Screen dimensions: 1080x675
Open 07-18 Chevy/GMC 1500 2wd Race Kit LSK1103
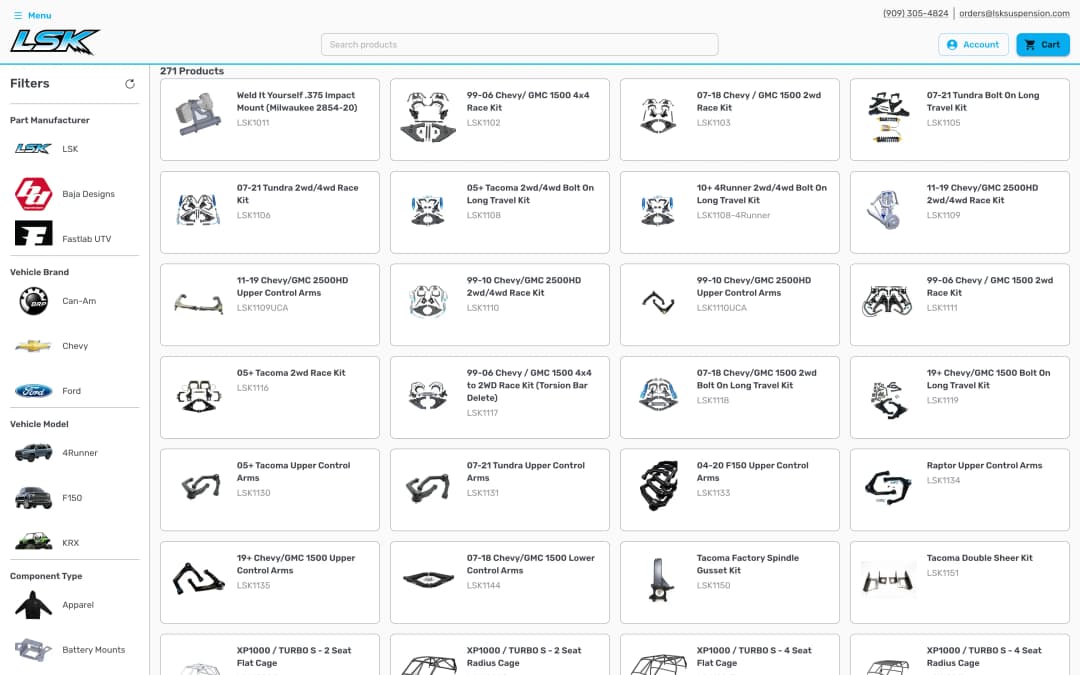click(729, 119)
